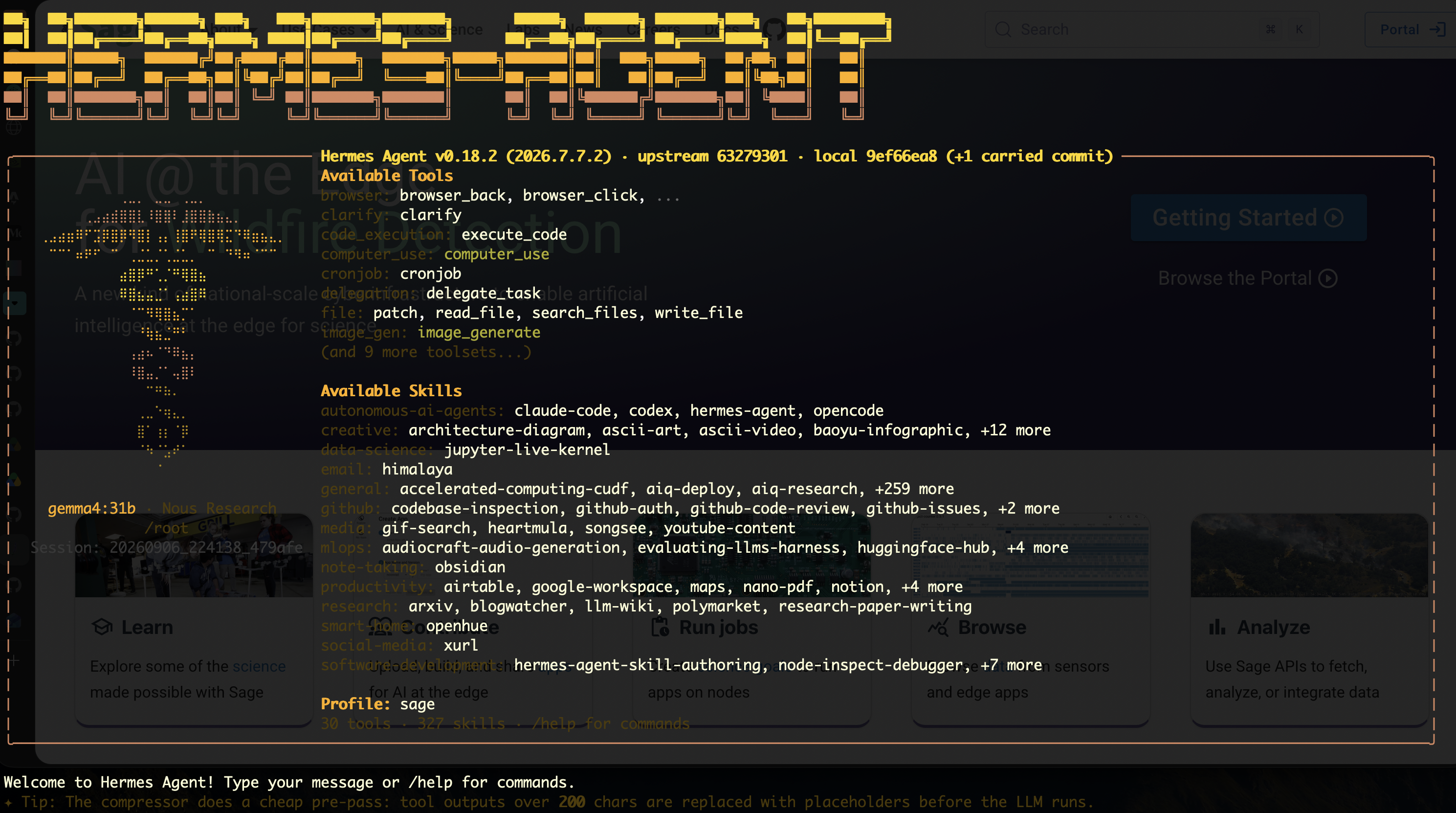Click '(and 9 more toolsets...)' text
The height and width of the screenshot is (813, 1456).
426,352
